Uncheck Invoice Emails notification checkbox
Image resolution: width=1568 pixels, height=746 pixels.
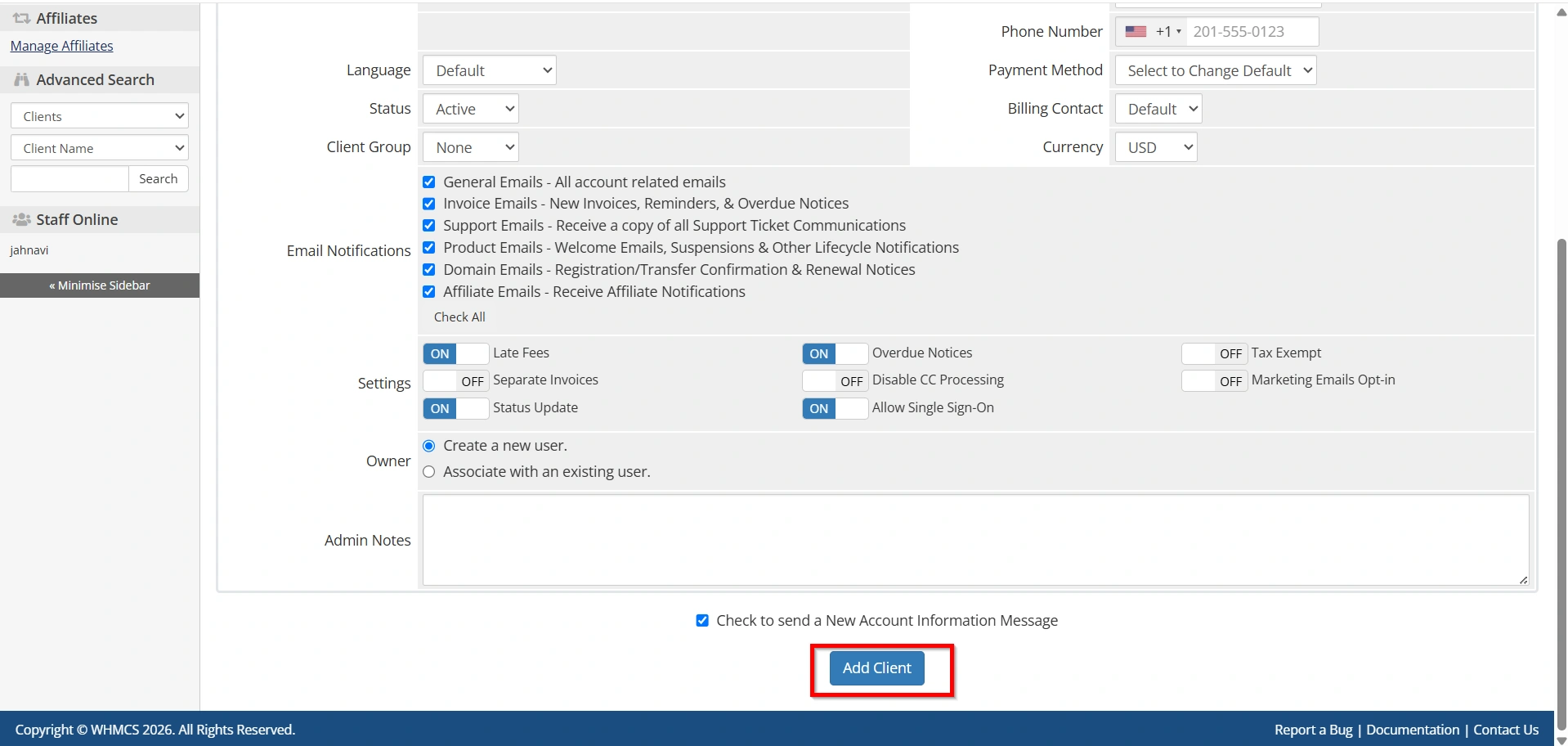pos(428,204)
